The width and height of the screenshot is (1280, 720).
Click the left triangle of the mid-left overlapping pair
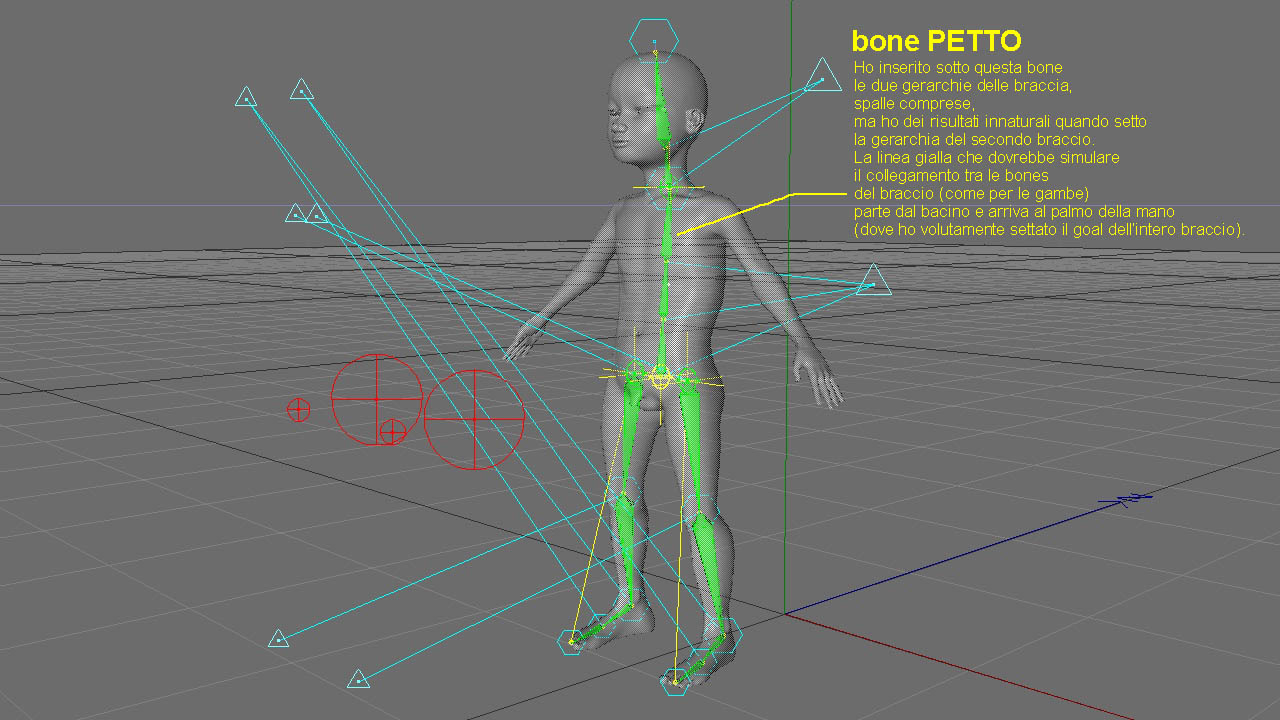coord(295,213)
